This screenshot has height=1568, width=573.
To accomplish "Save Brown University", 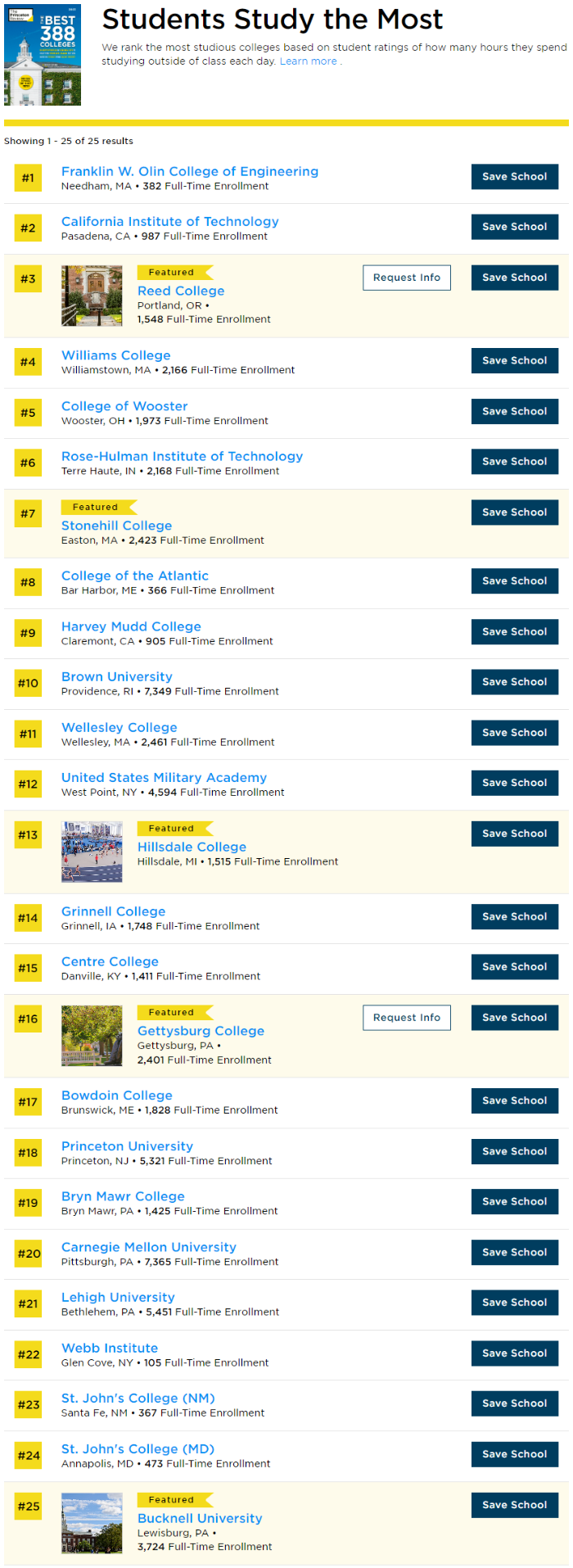I will click(x=515, y=682).
